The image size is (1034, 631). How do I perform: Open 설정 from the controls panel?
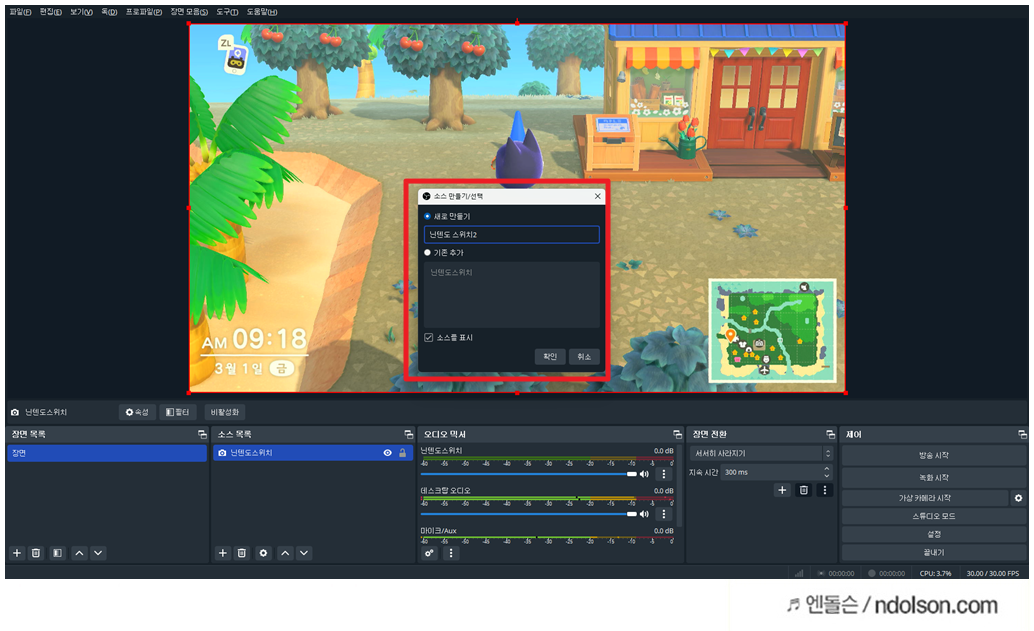[x=934, y=534]
